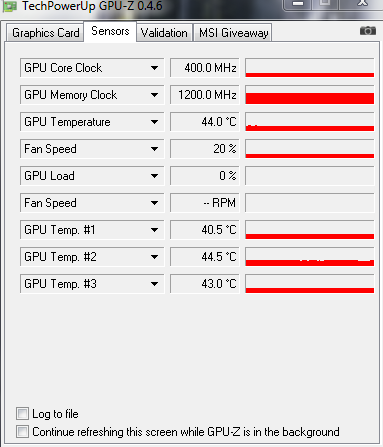Open GPU Temperature dropdown menu
This screenshot has height=447, width=383.
pos(154,122)
